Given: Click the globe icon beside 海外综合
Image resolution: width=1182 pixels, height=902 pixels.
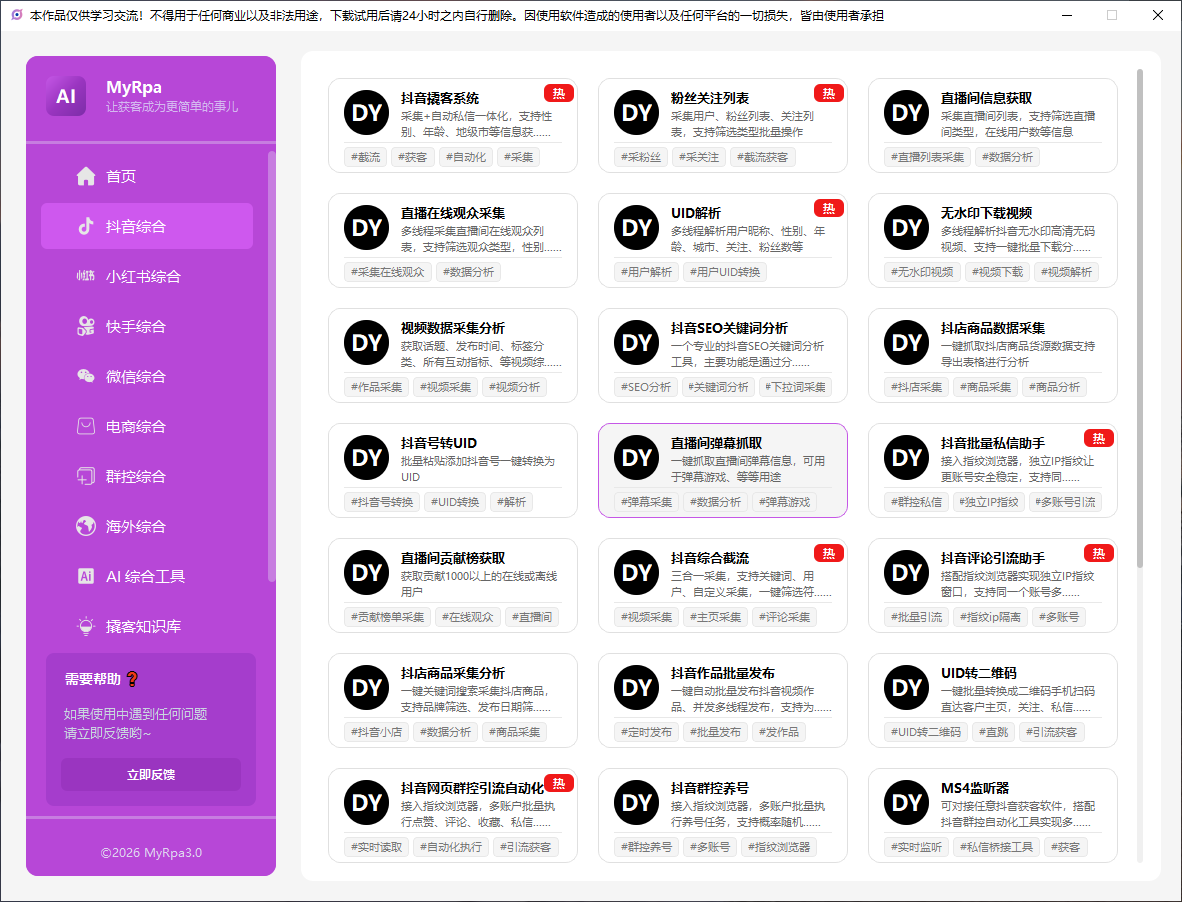Looking at the screenshot, I should (x=86, y=526).
